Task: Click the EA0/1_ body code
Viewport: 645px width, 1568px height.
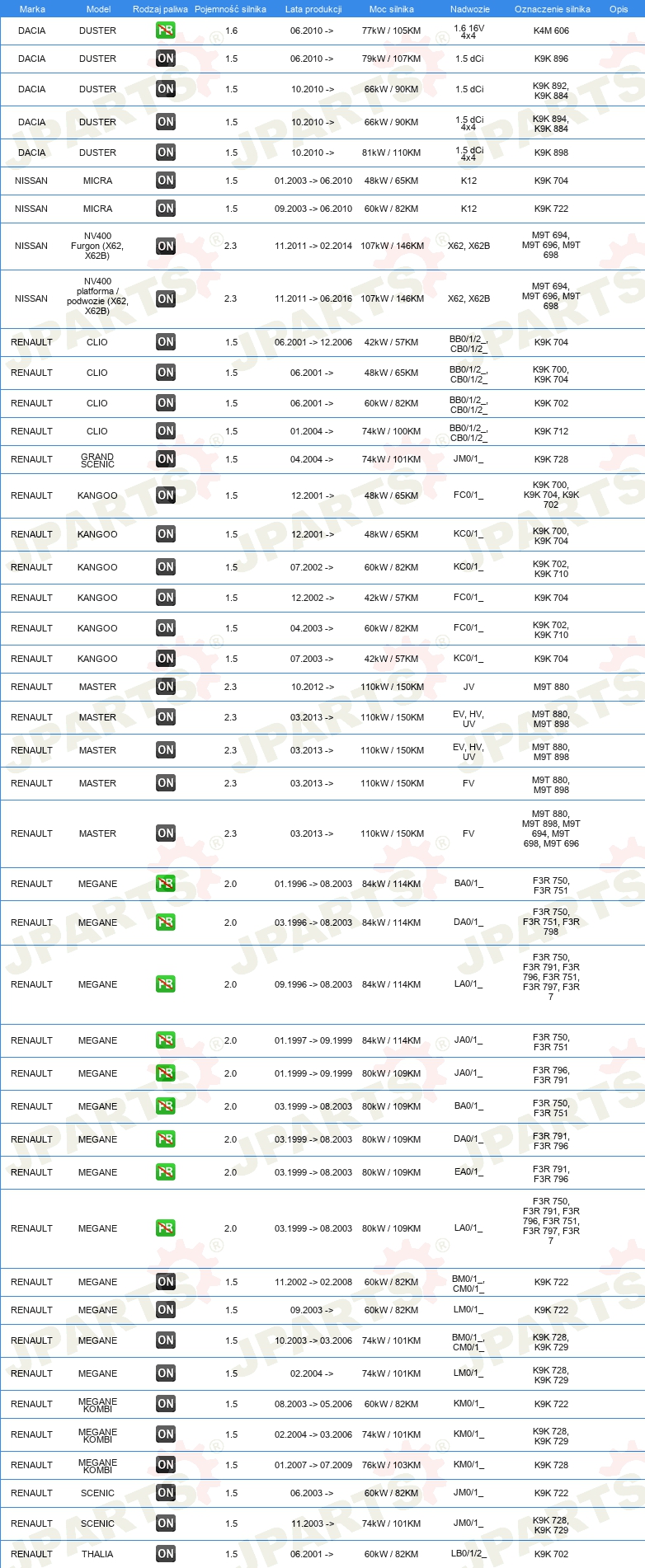Action: tap(468, 1172)
